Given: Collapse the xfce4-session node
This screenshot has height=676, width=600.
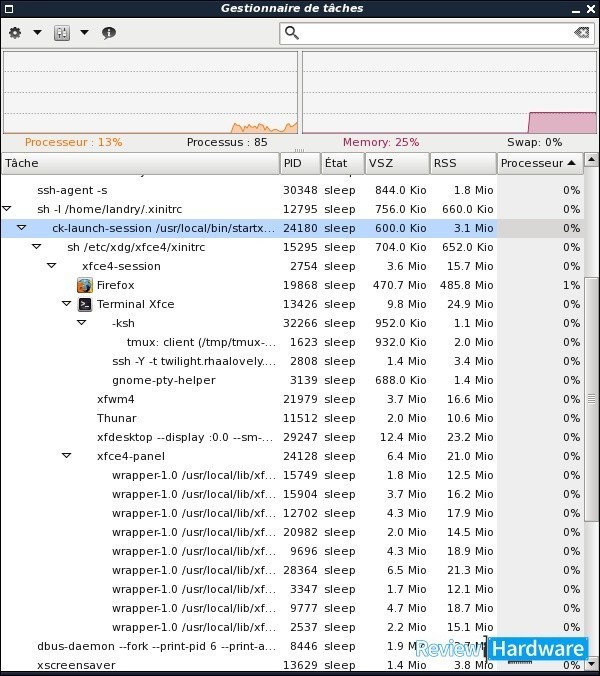Looking at the screenshot, I should (x=52, y=266).
